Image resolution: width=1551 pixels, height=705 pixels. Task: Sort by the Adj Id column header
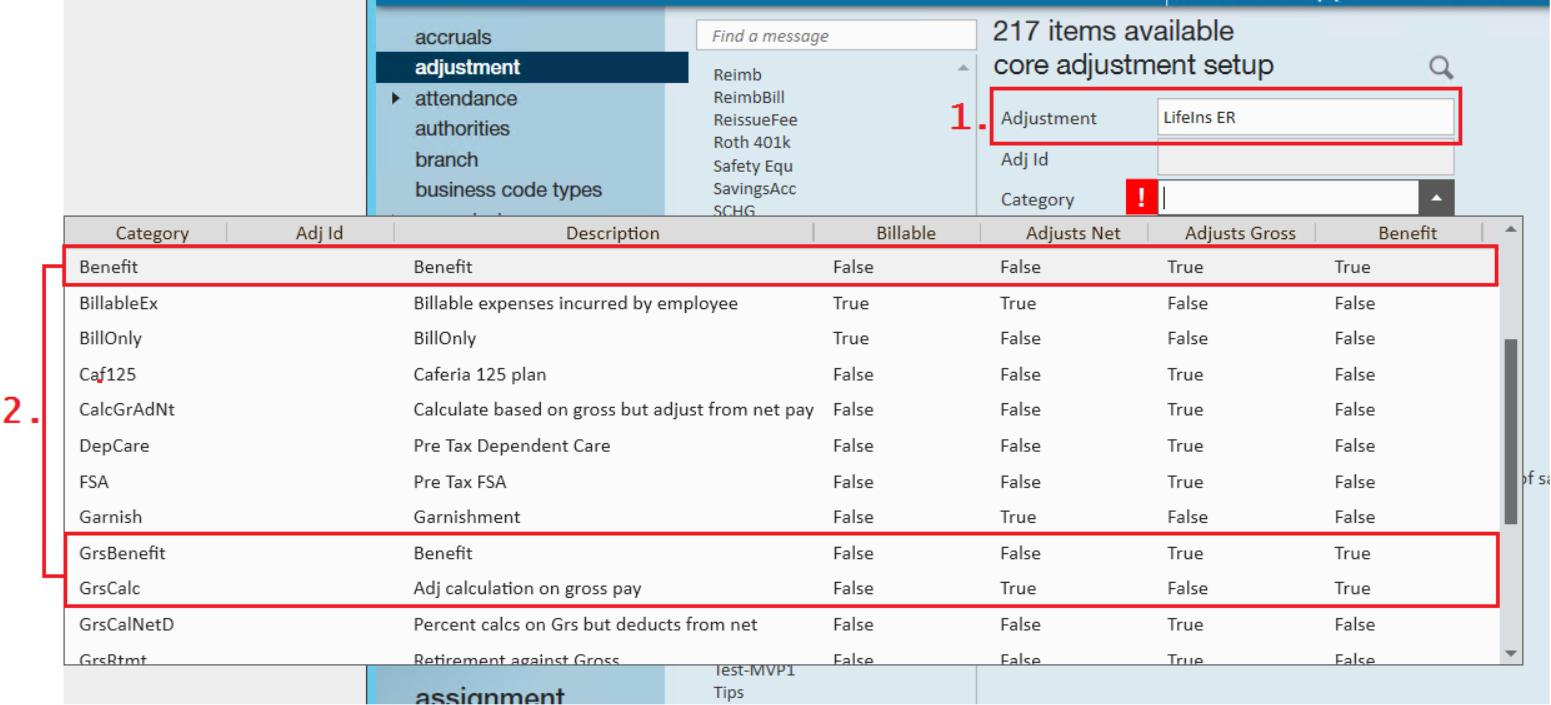coord(320,233)
